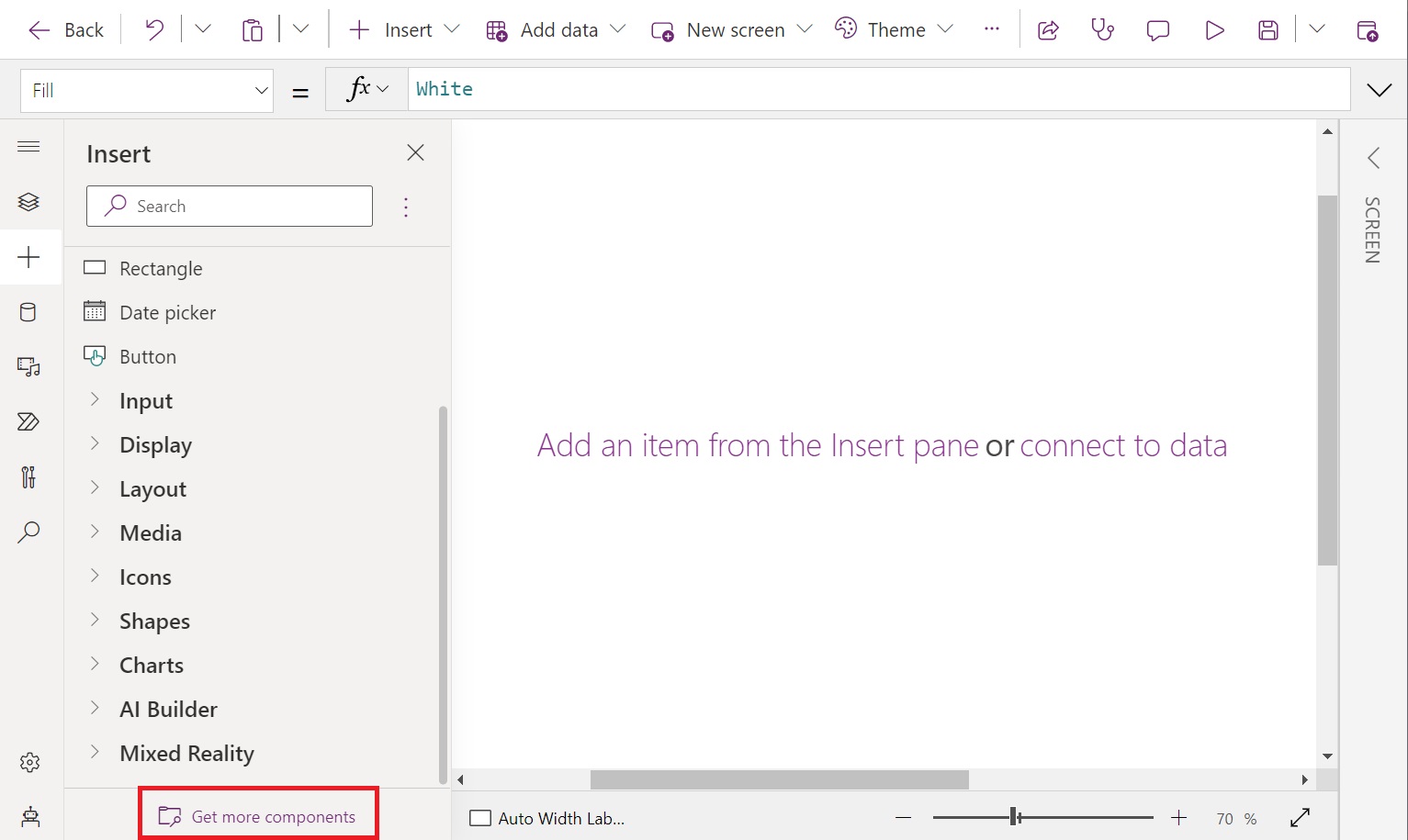Save the app
Image resolution: width=1408 pixels, height=840 pixels.
(1268, 29)
